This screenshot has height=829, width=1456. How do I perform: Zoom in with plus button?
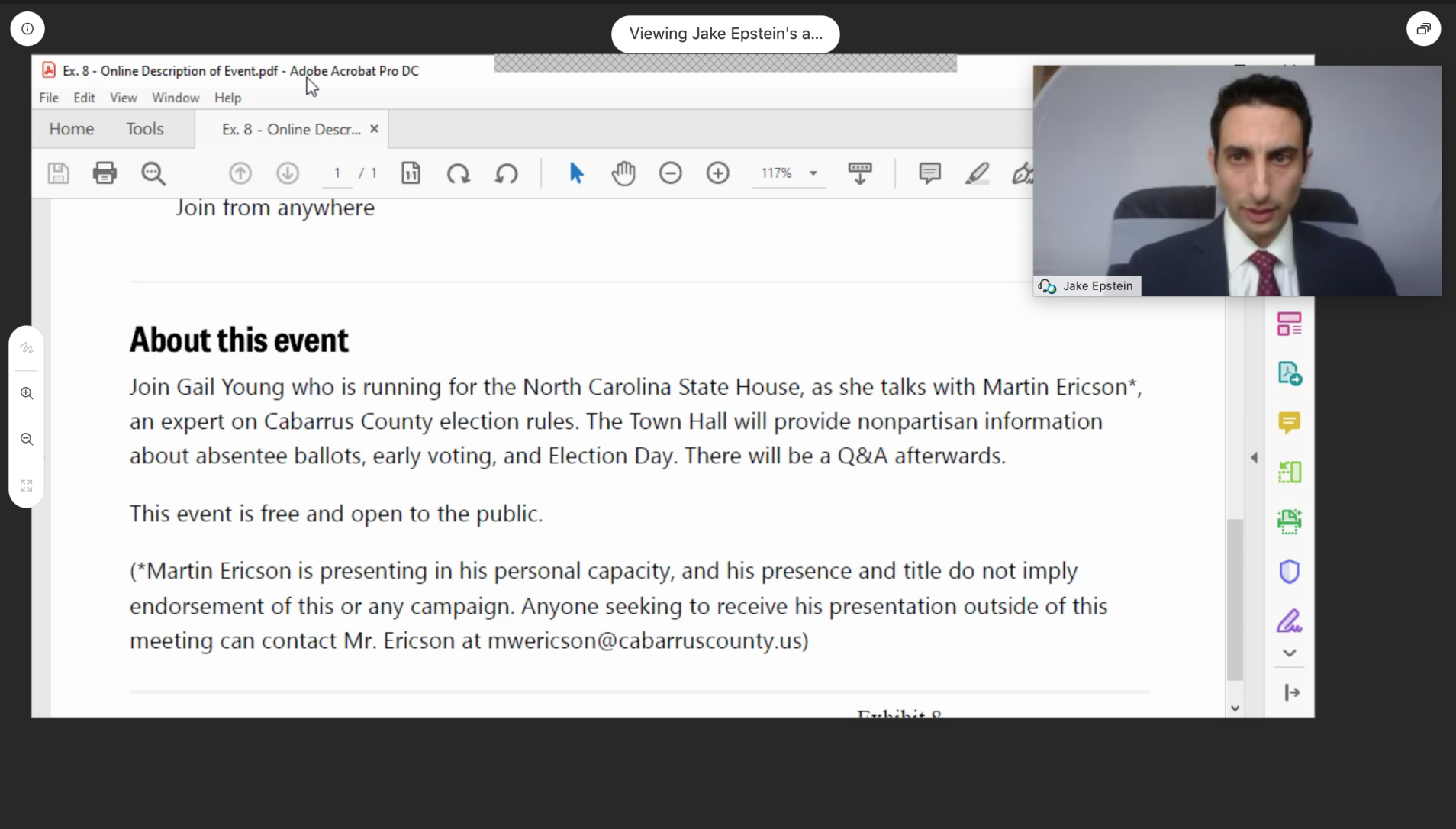717,173
